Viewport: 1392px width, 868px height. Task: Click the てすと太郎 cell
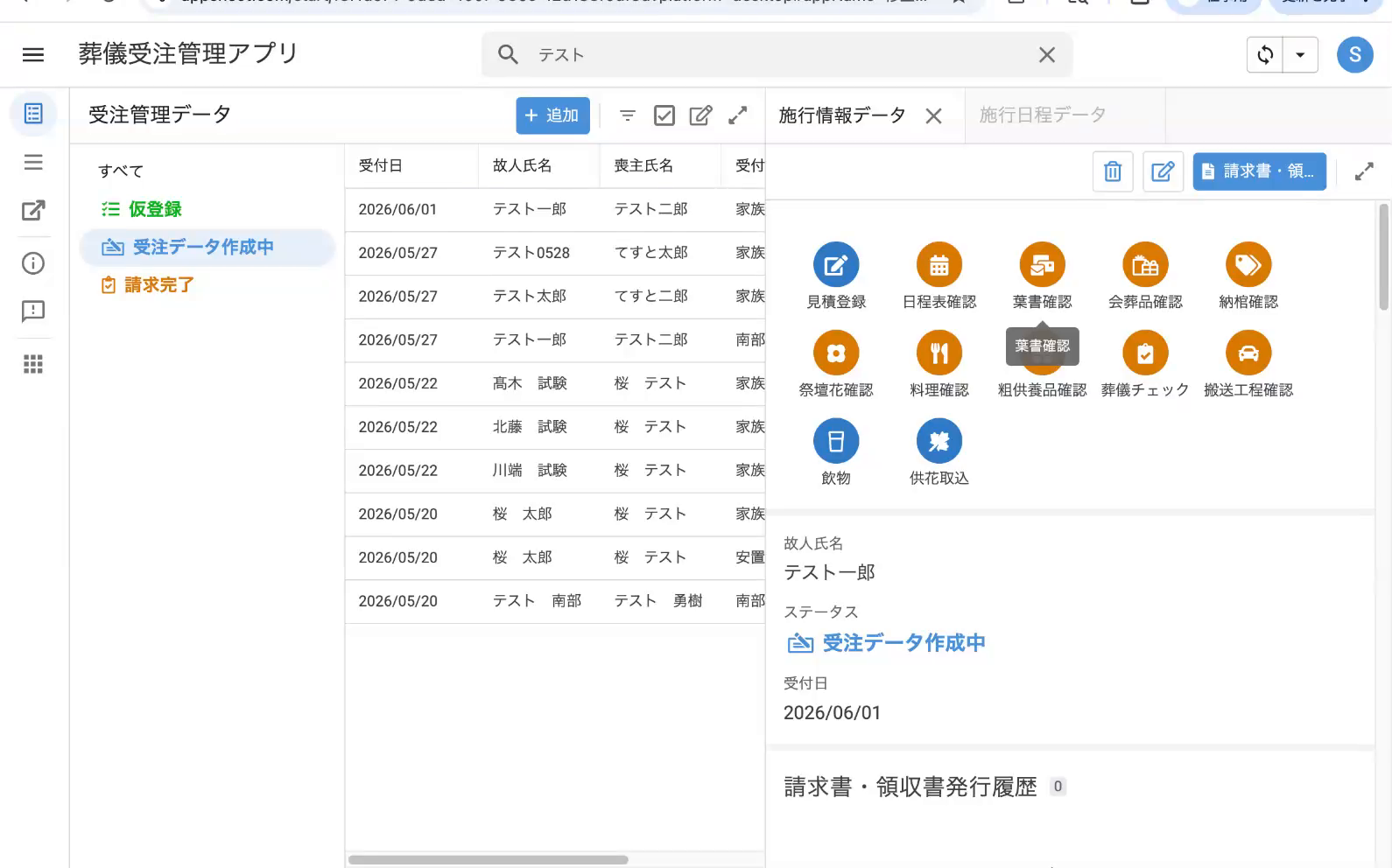point(651,253)
